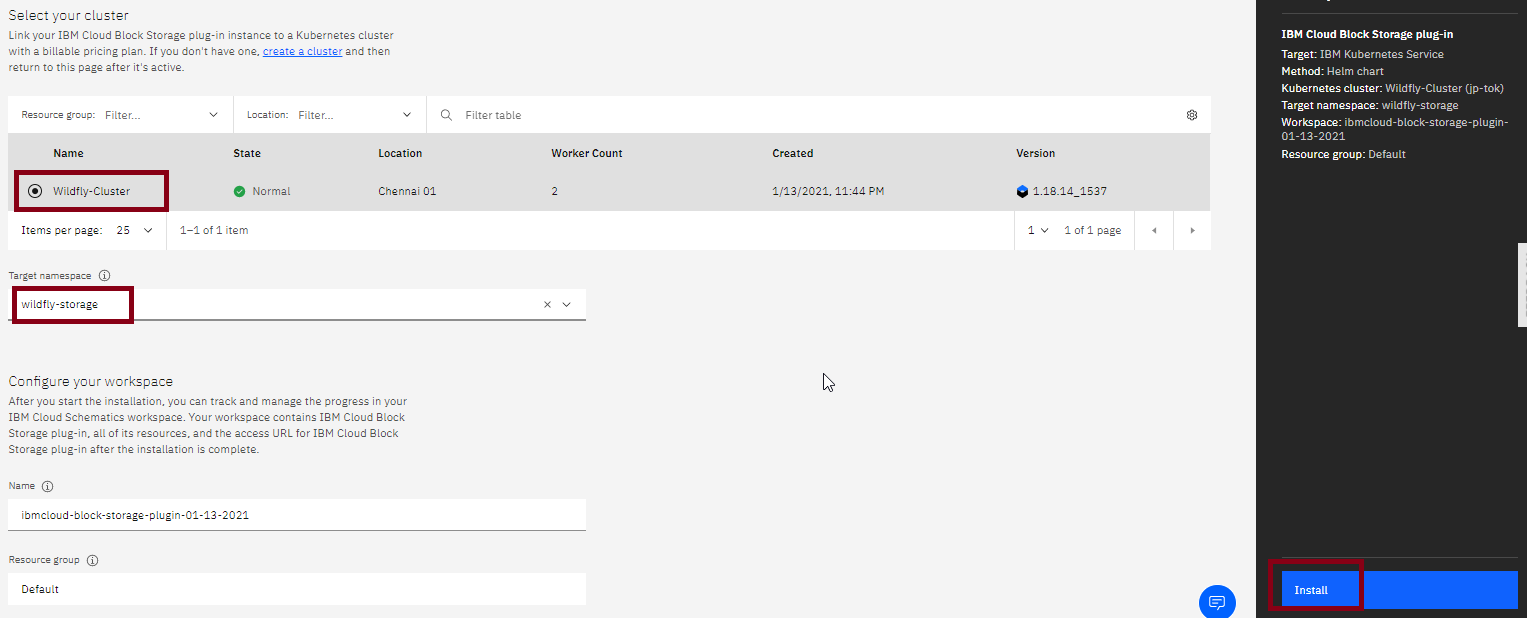Image resolution: width=1527 pixels, height=618 pixels.
Task: Go to the next table page
Action: coord(1192,230)
